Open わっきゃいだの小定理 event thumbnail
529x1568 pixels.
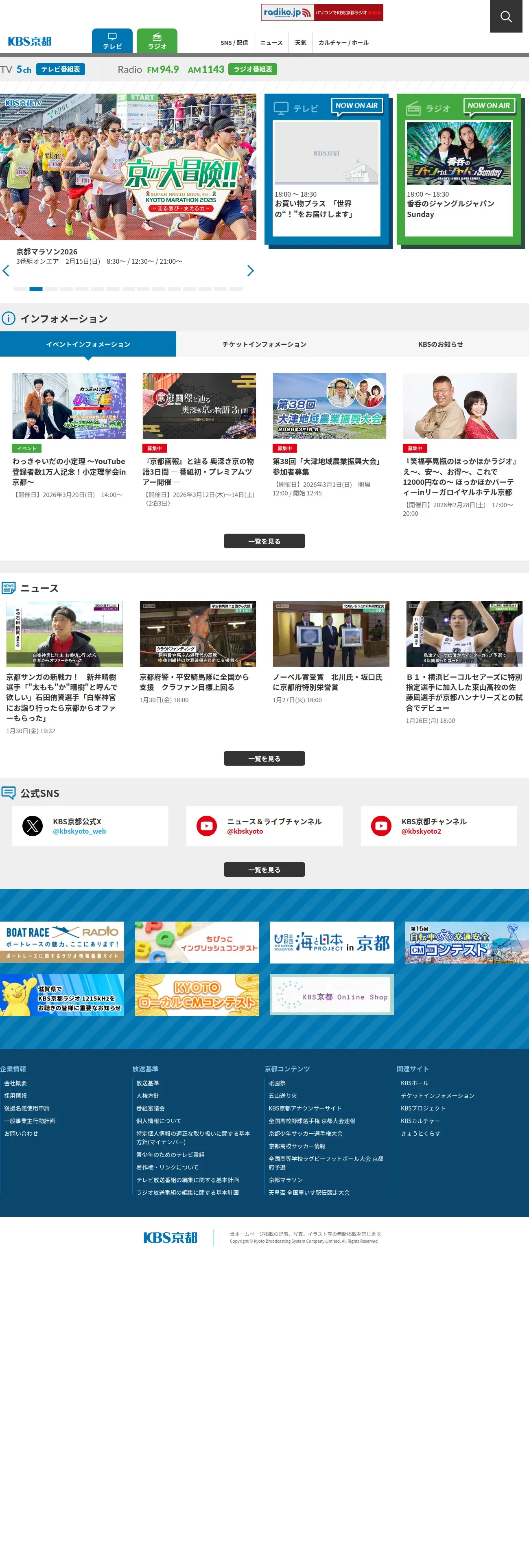tap(69, 406)
